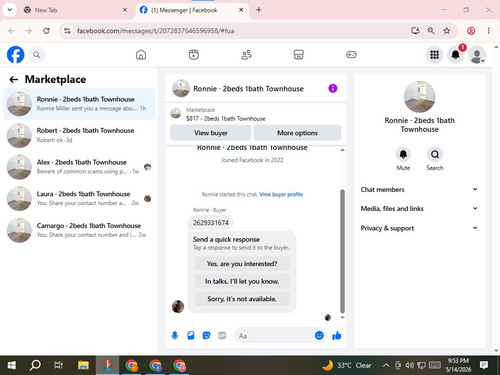The width and height of the screenshot is (500, 375).
Task: Open the emoji picker in message box
Action: point(319,335)
